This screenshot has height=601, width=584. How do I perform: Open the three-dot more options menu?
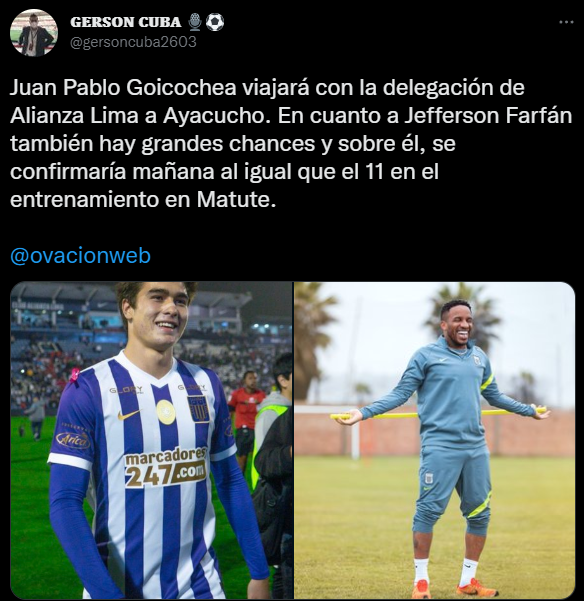(566, 22)
